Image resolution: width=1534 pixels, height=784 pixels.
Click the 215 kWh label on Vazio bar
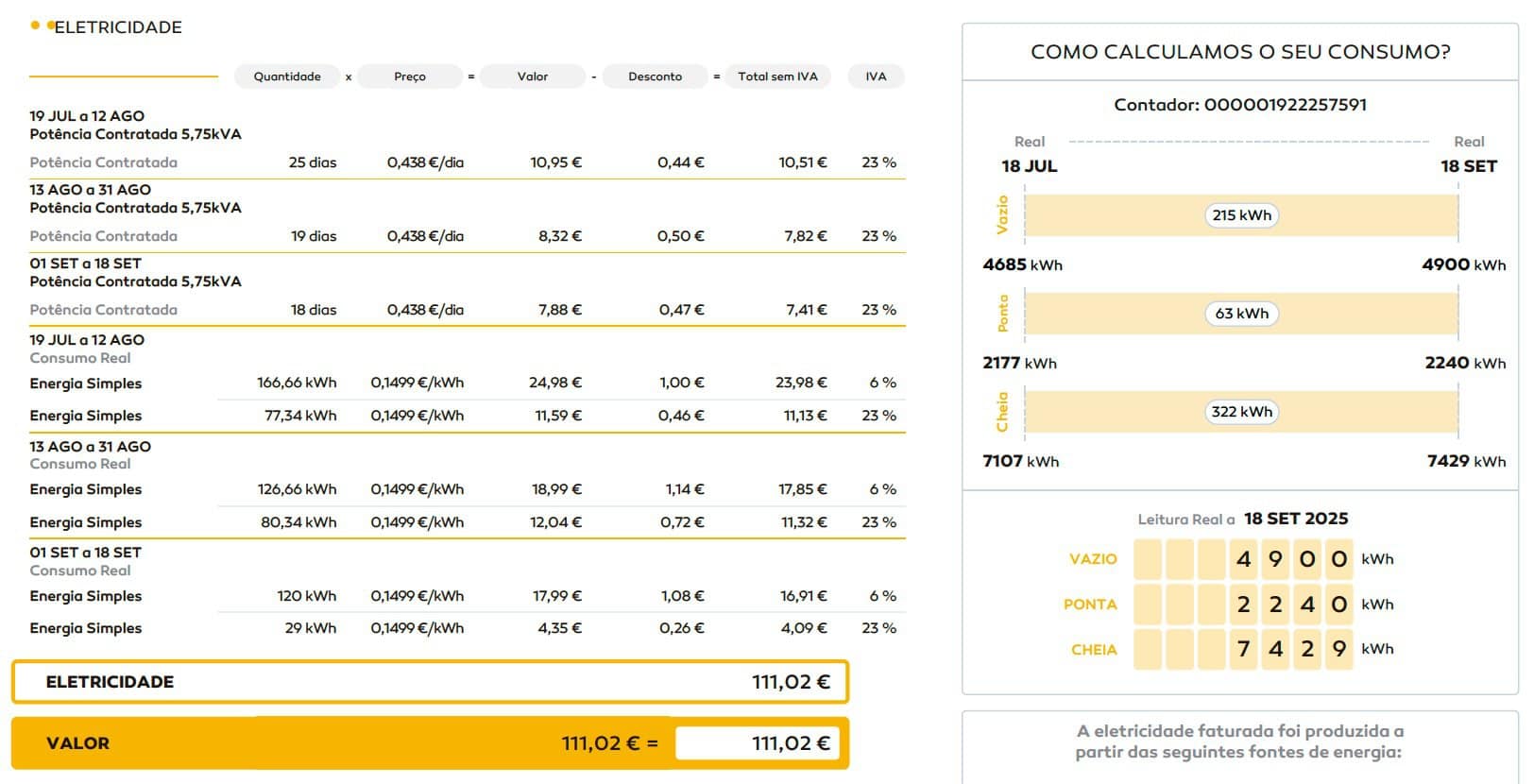tap(1241, 215)
